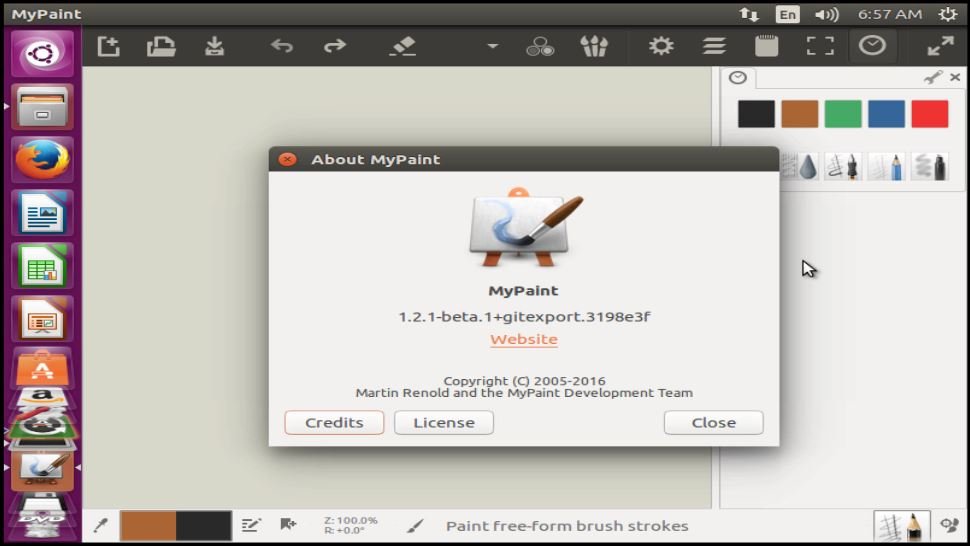Pick the blue recent color swatch

click(x=886, y=114)
